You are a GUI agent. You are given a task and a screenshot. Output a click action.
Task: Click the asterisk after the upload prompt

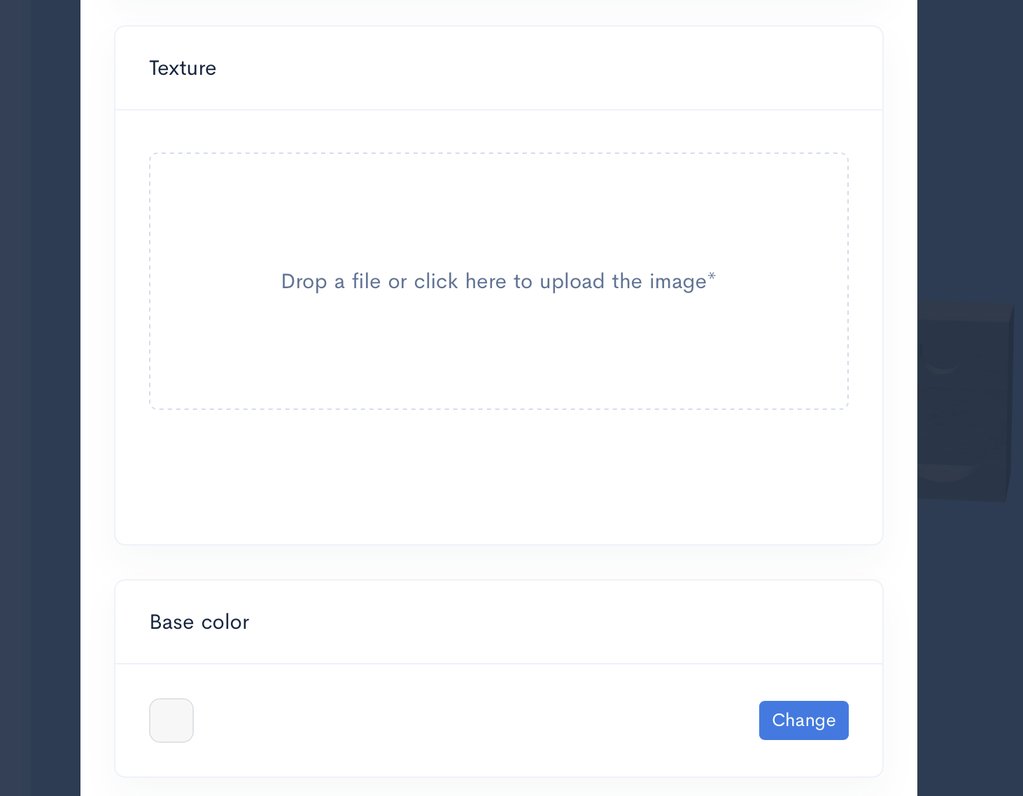click(712, 277)
